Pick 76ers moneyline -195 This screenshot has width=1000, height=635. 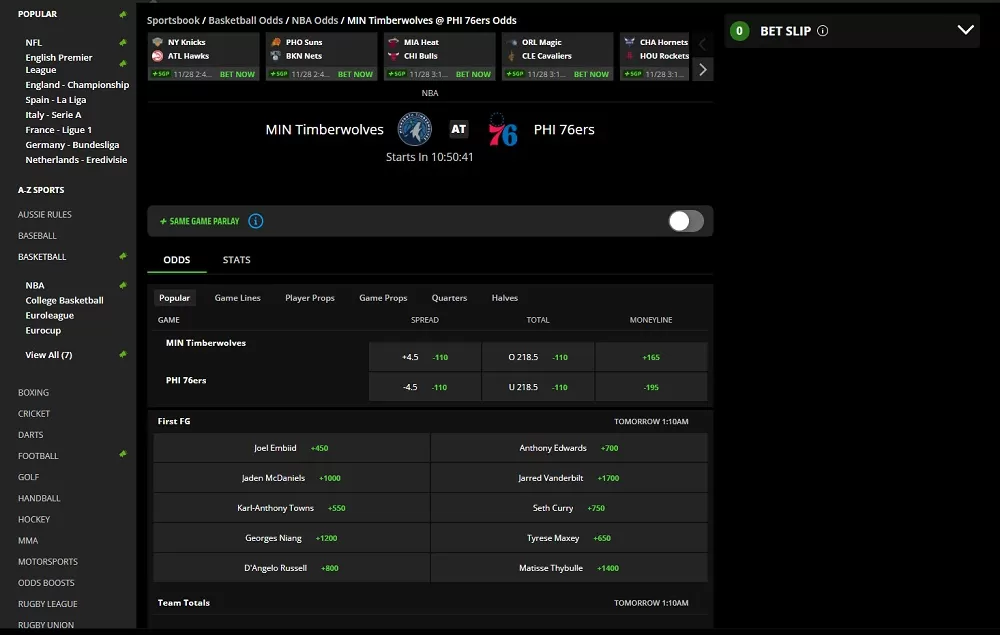coord(651,387)
